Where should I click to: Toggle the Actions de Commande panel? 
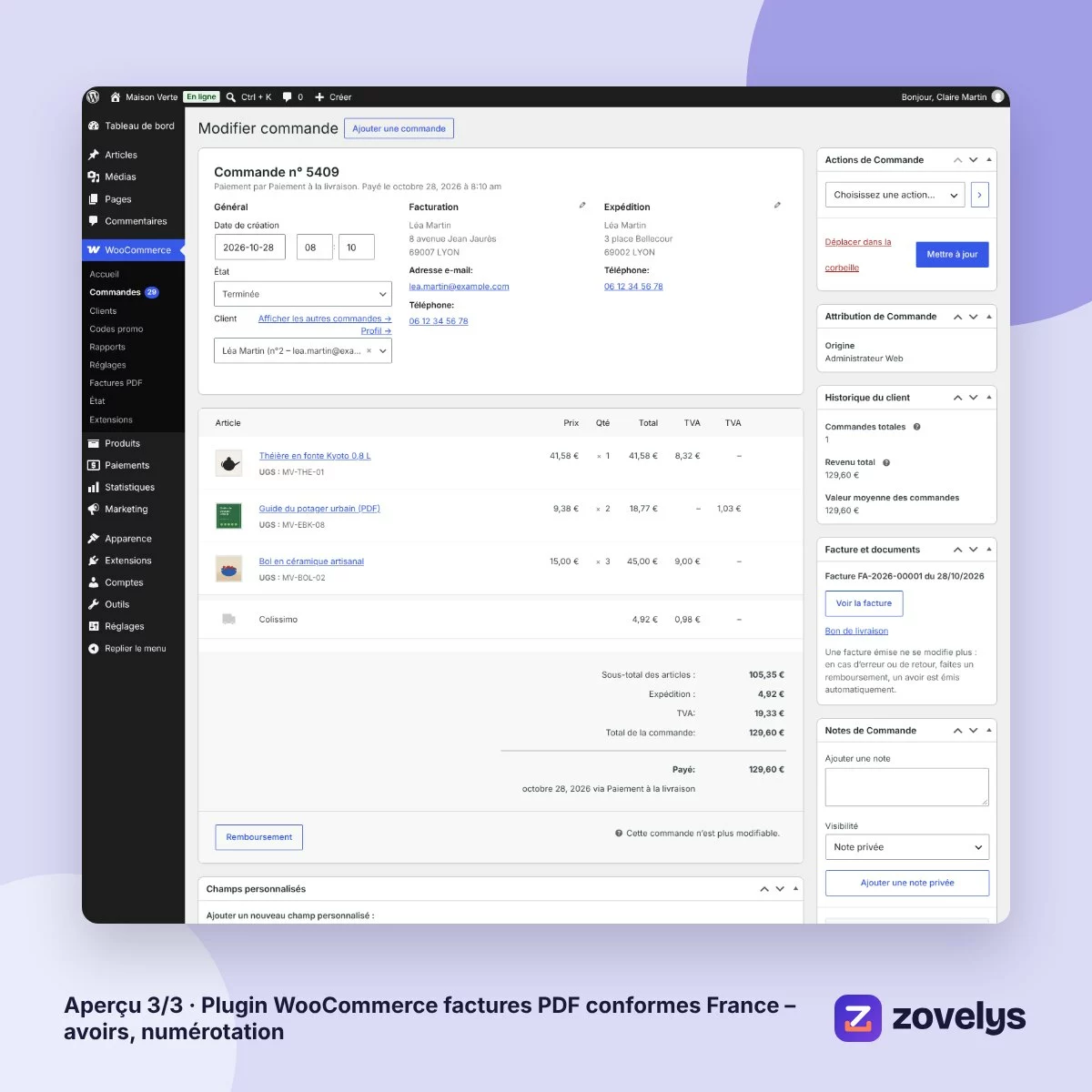[989, 160]
